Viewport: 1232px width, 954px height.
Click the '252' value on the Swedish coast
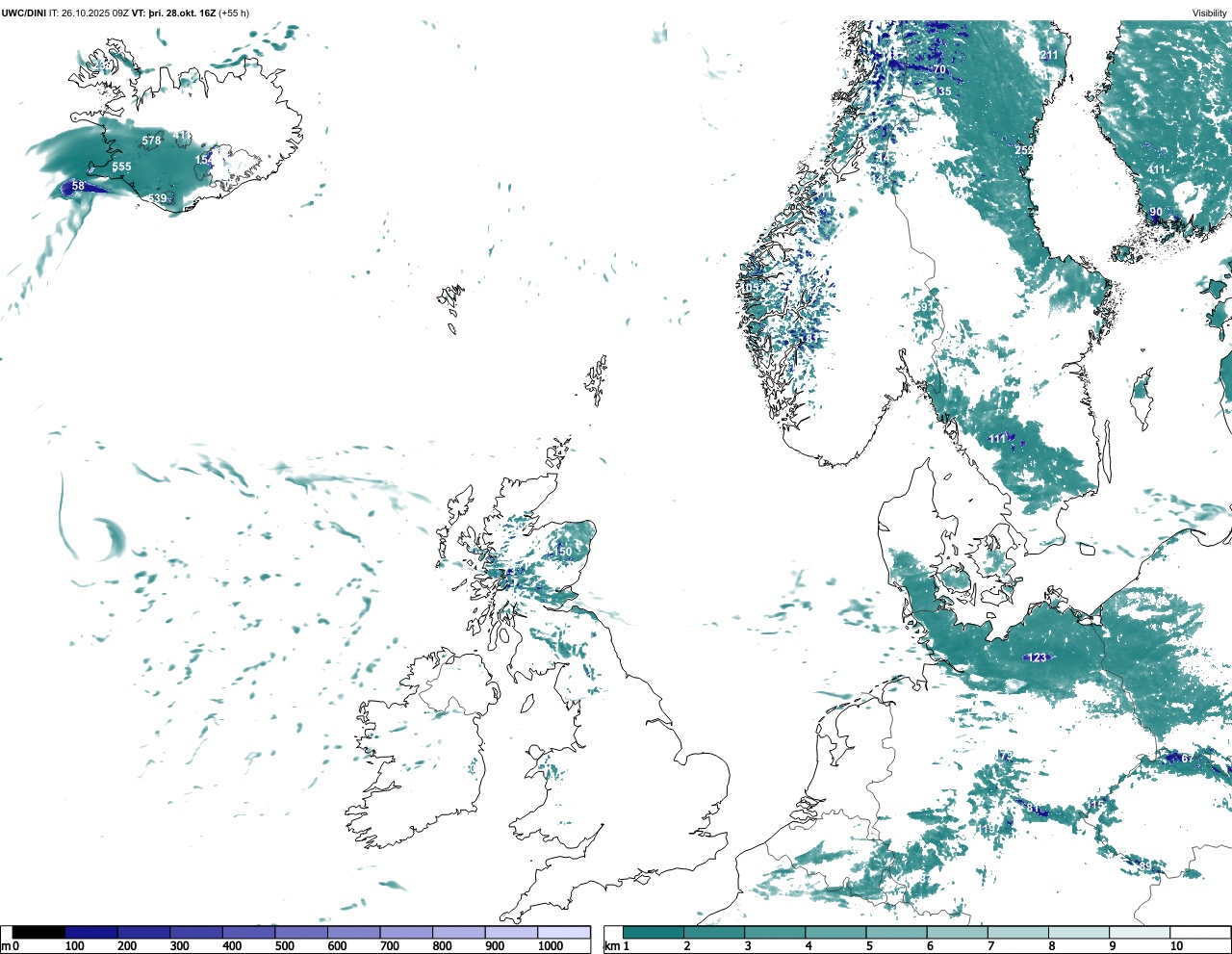1024,149
